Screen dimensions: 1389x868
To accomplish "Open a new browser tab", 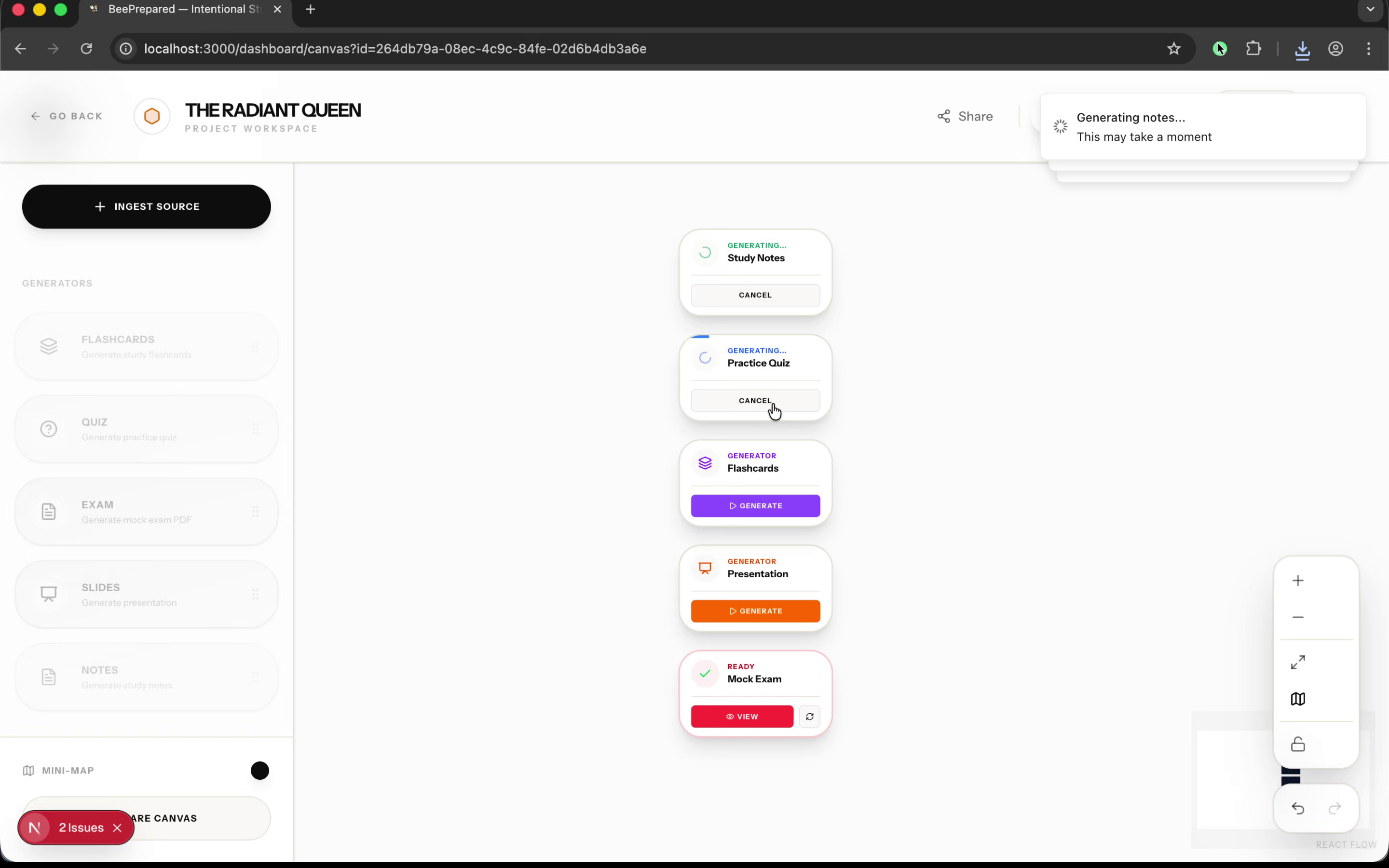I will pos(311,10).
